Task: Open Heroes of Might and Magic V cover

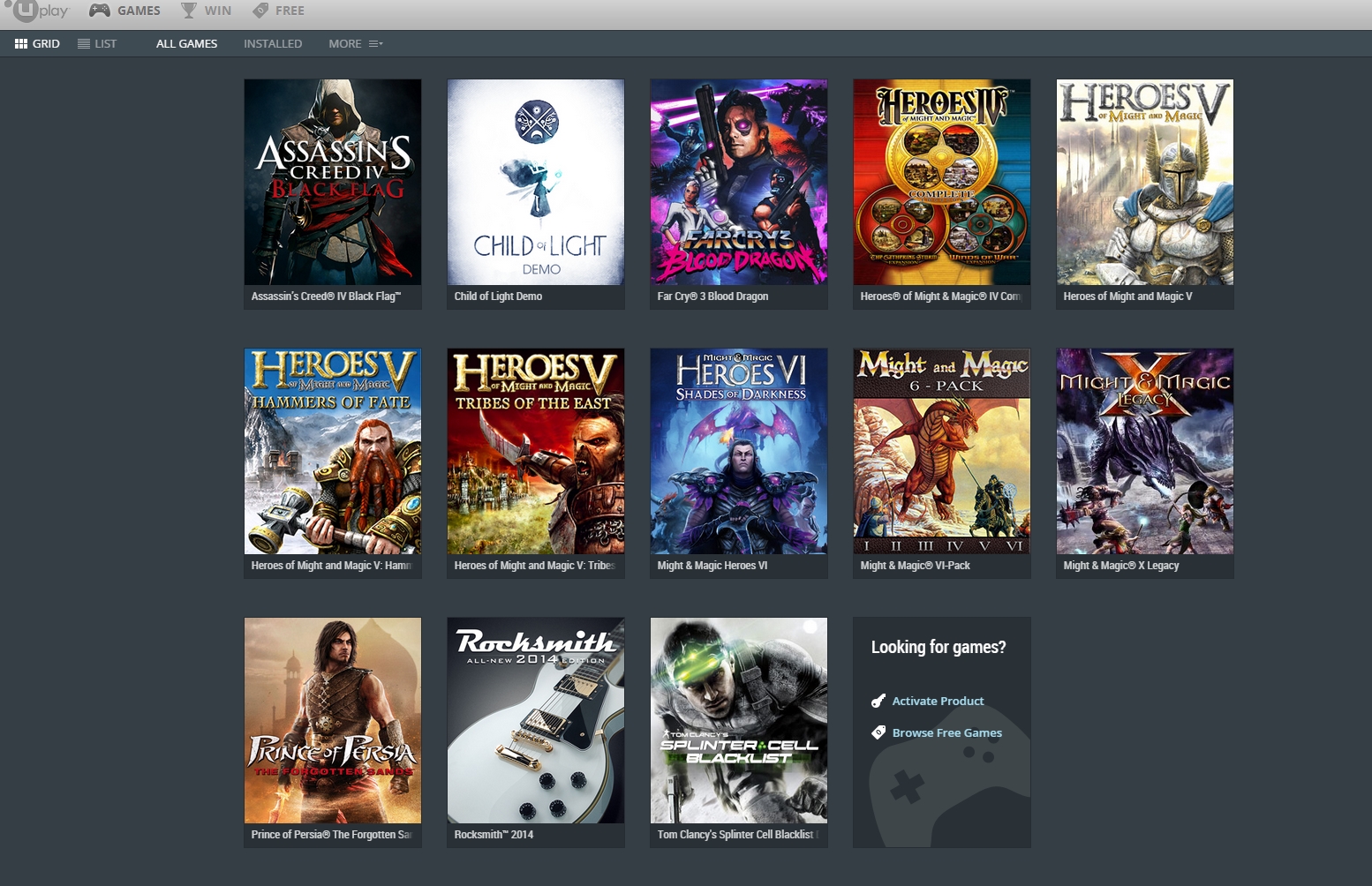Action: 1145,182
